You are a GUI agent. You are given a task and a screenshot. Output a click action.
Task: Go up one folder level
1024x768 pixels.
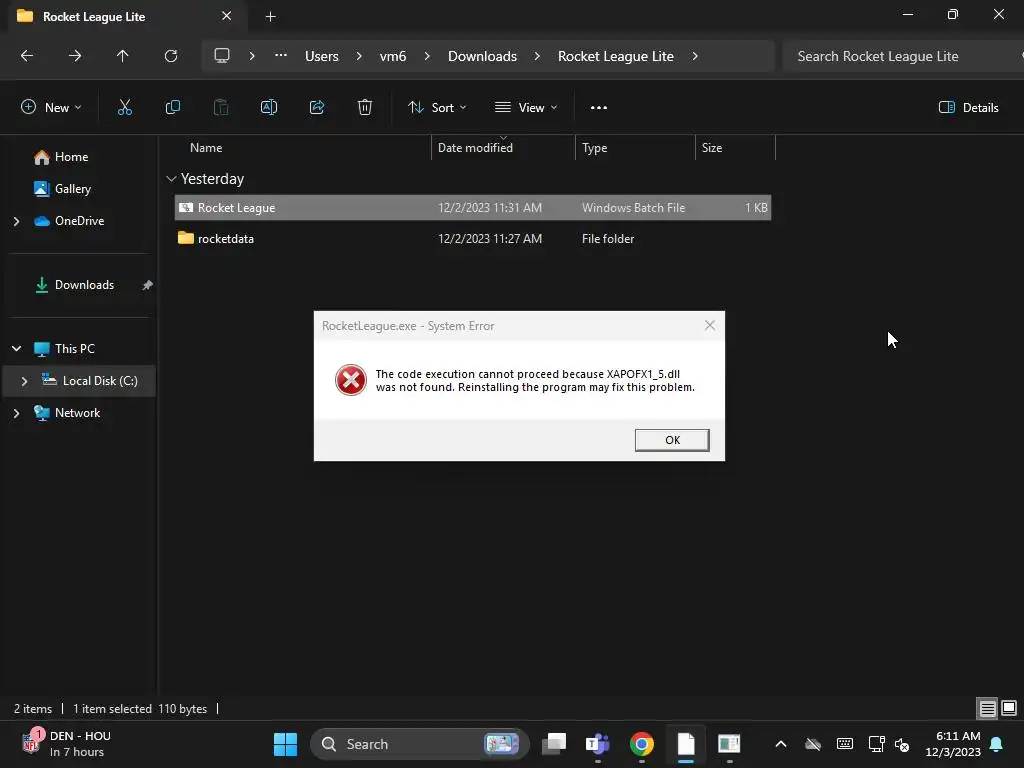[x=122, y=56]
